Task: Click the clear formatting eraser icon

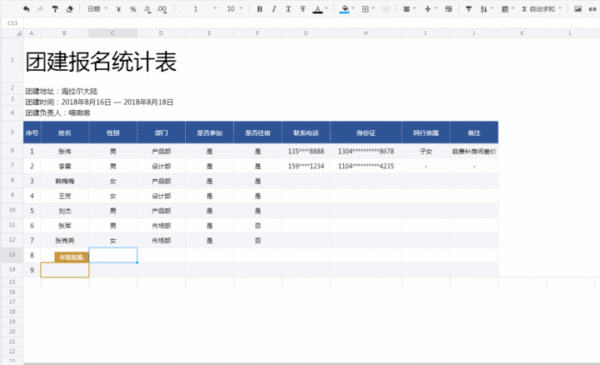Action: pos(69,9)
